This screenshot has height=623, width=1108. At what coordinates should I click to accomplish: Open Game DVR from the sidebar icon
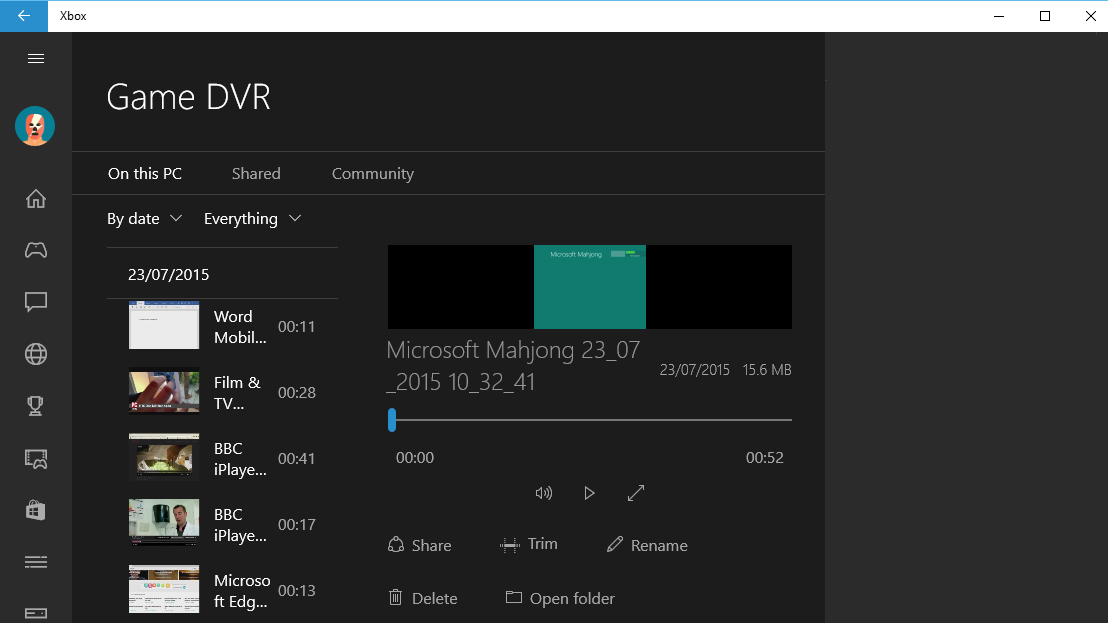tap(35, 458)
